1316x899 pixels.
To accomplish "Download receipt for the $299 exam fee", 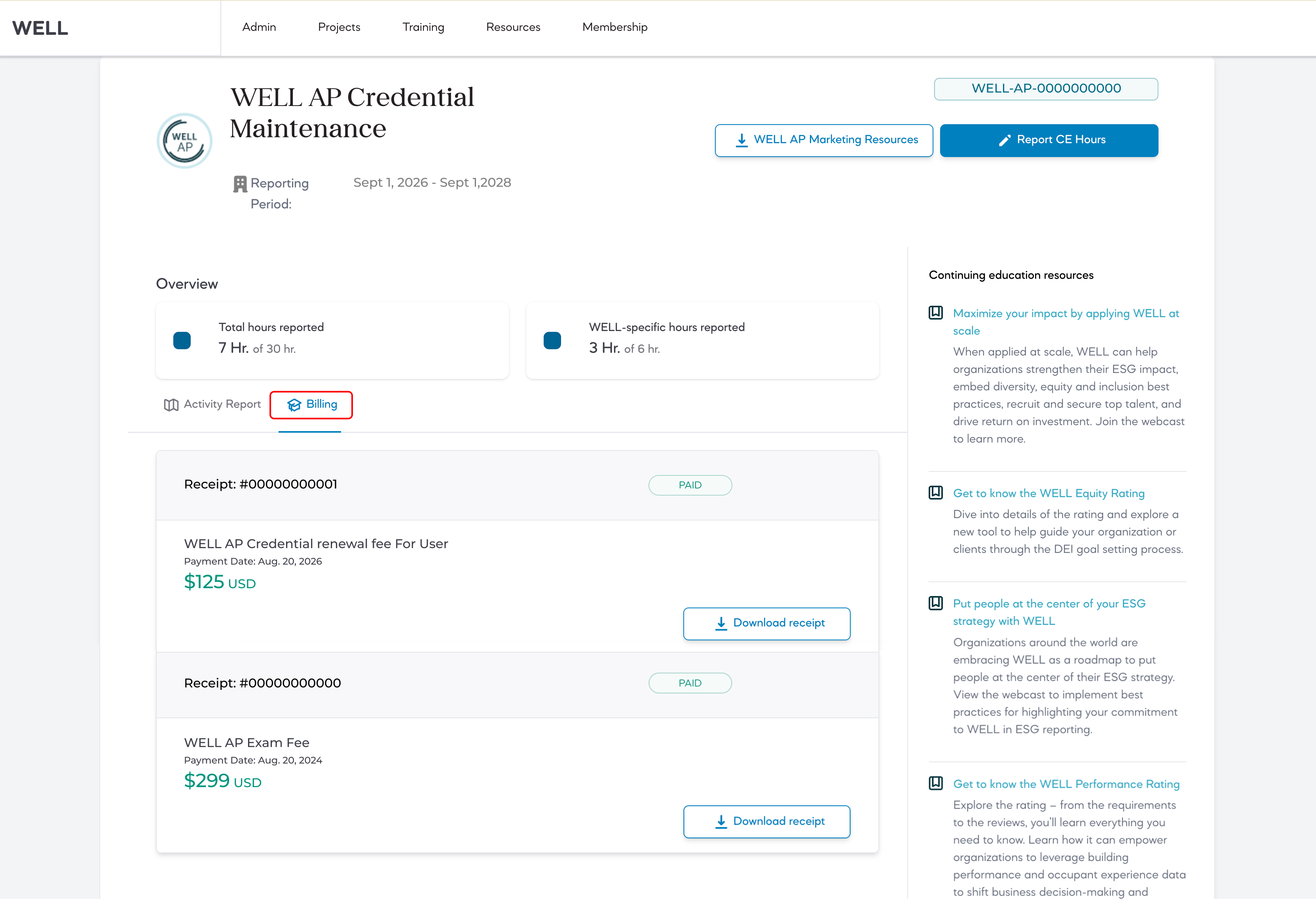I will pyautogui.click(x=766, y=821).
